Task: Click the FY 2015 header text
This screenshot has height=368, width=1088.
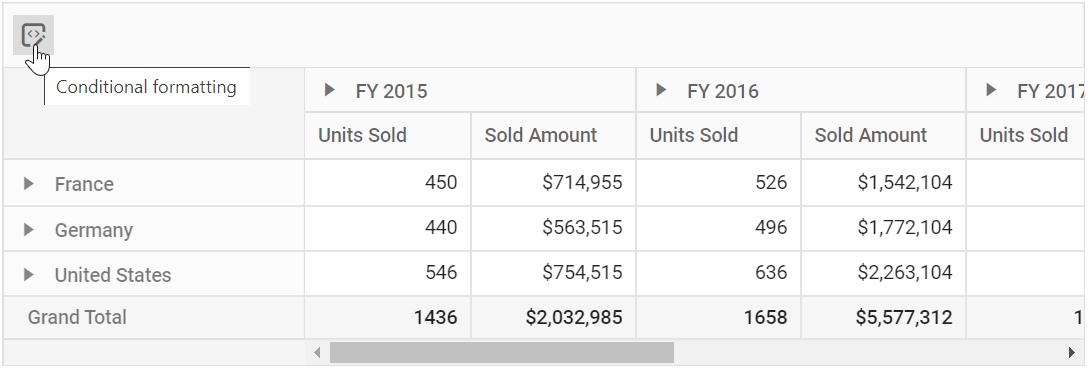Action: click(x=391, y=91)
